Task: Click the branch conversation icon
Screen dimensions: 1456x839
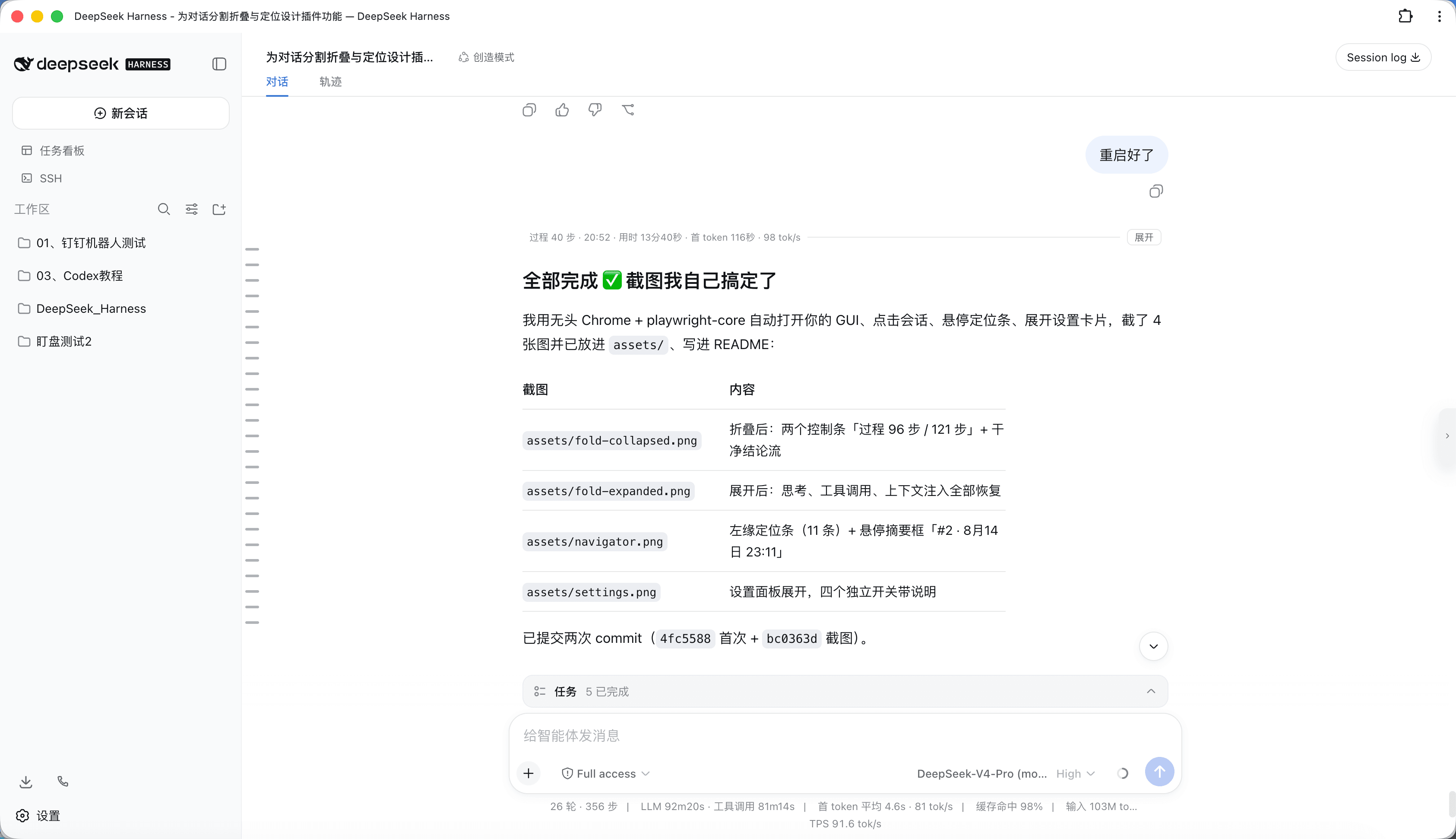Action: coord(628,110)
